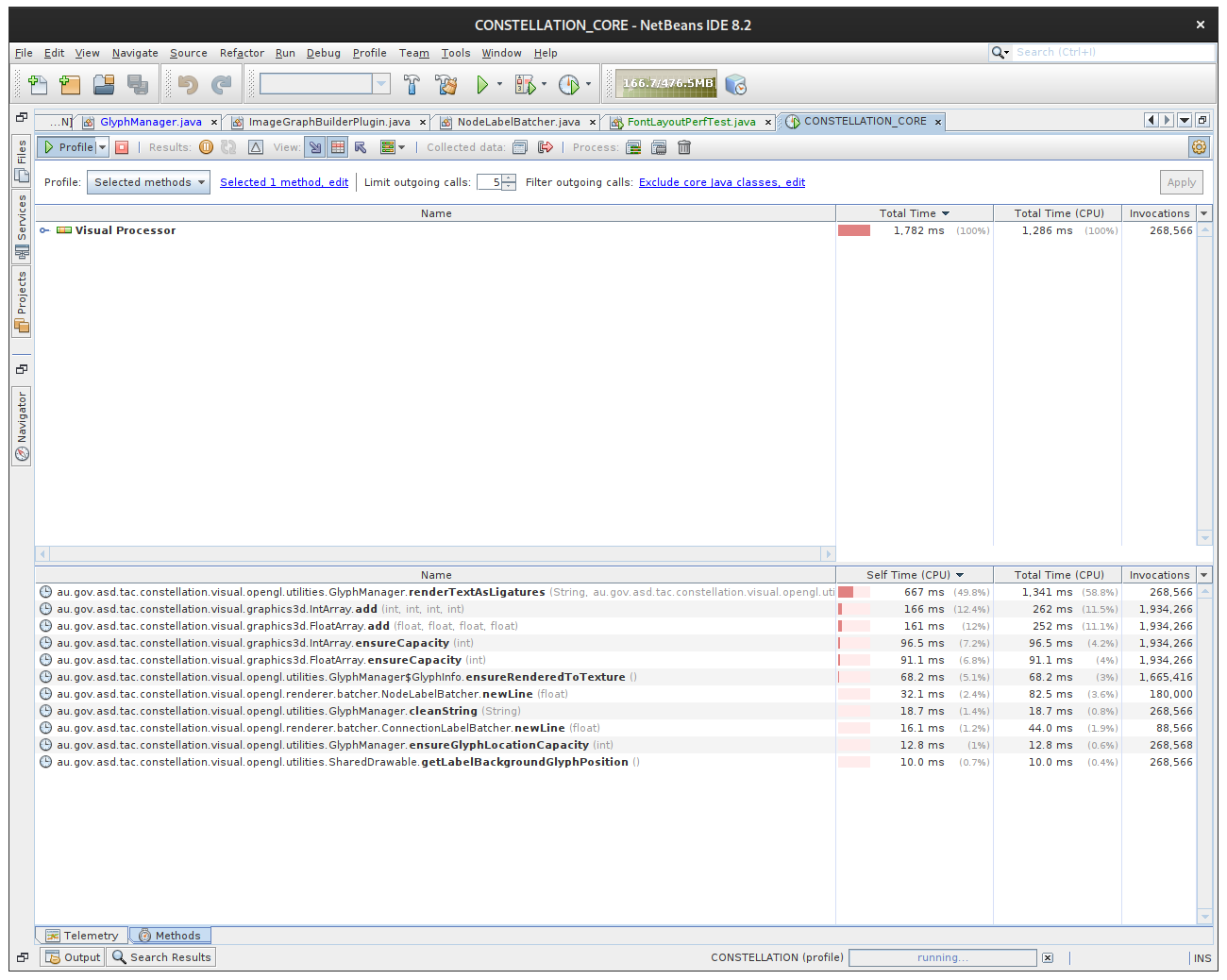
Task: Stop the profiling session with red stop icon
Action: pos(122,147)
